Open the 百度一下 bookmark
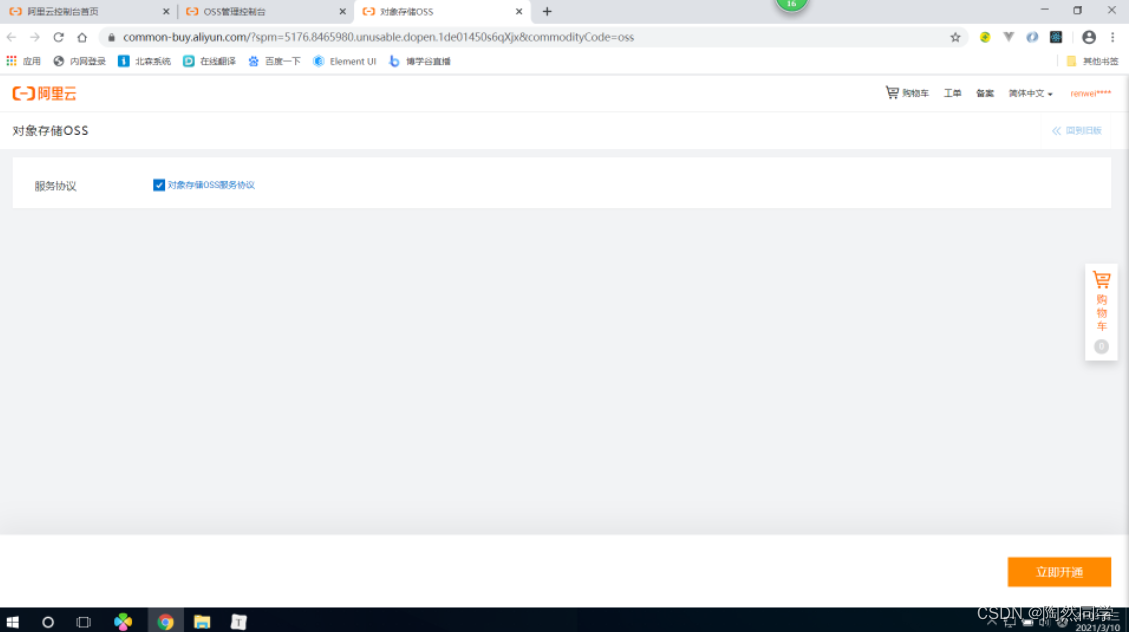This screenshot has height=632, width=1130. point(274,61)
